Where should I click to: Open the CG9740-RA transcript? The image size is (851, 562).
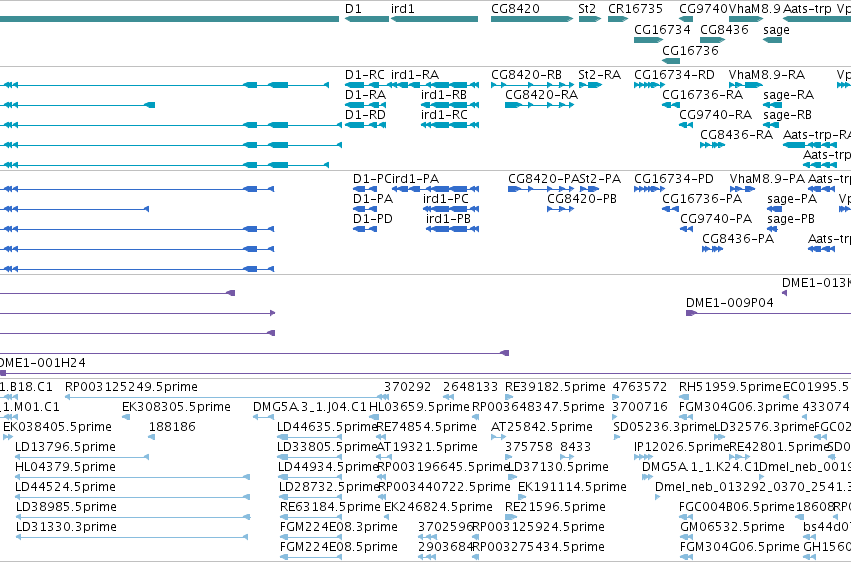click(686, 125)
